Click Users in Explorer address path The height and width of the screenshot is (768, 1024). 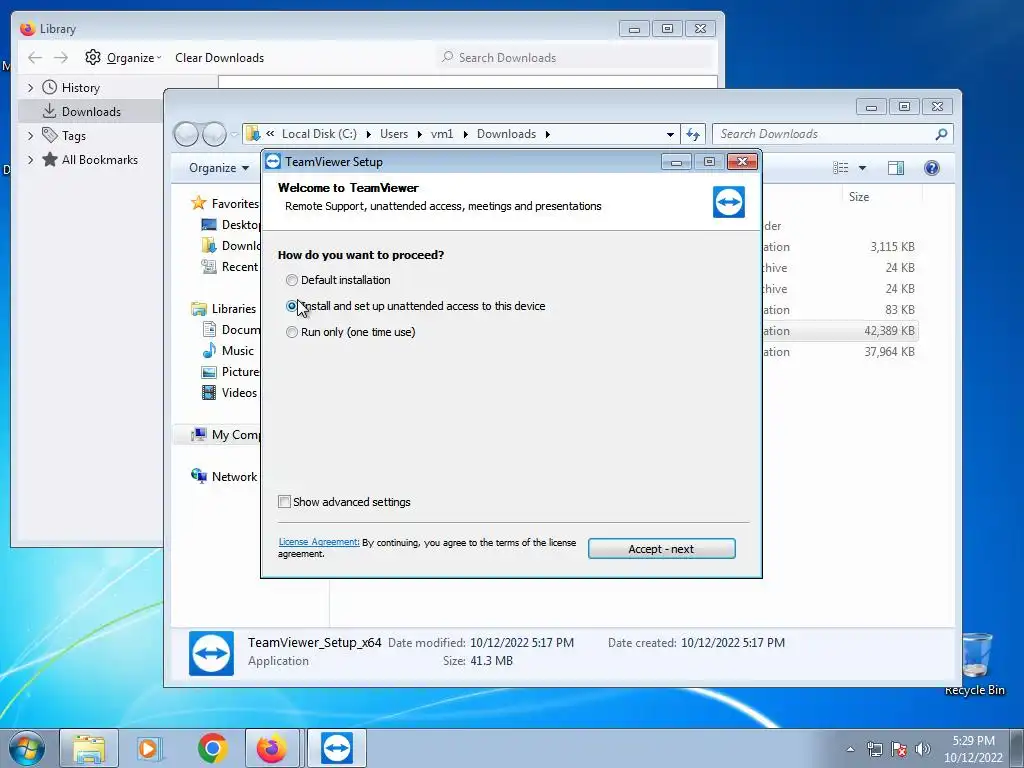394,134
